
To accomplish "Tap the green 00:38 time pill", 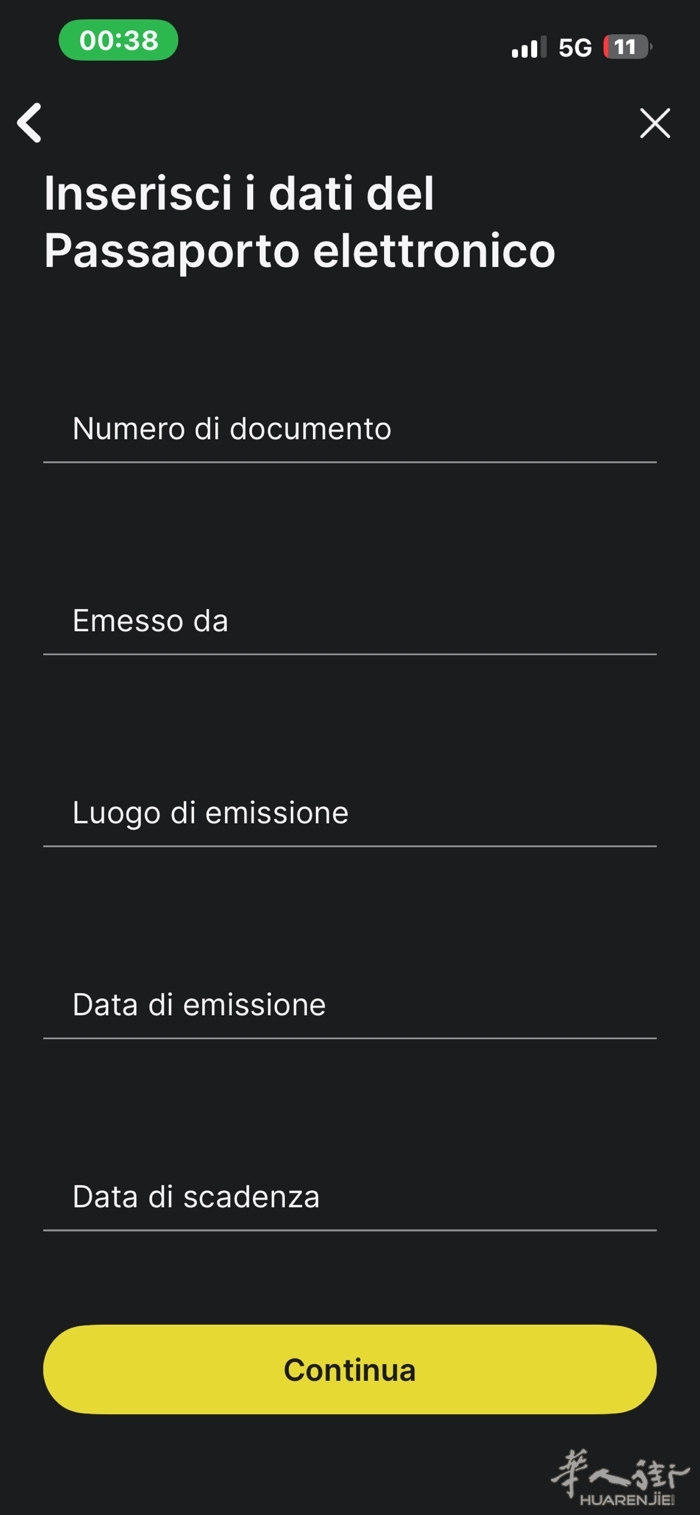I will click(118, 41).
